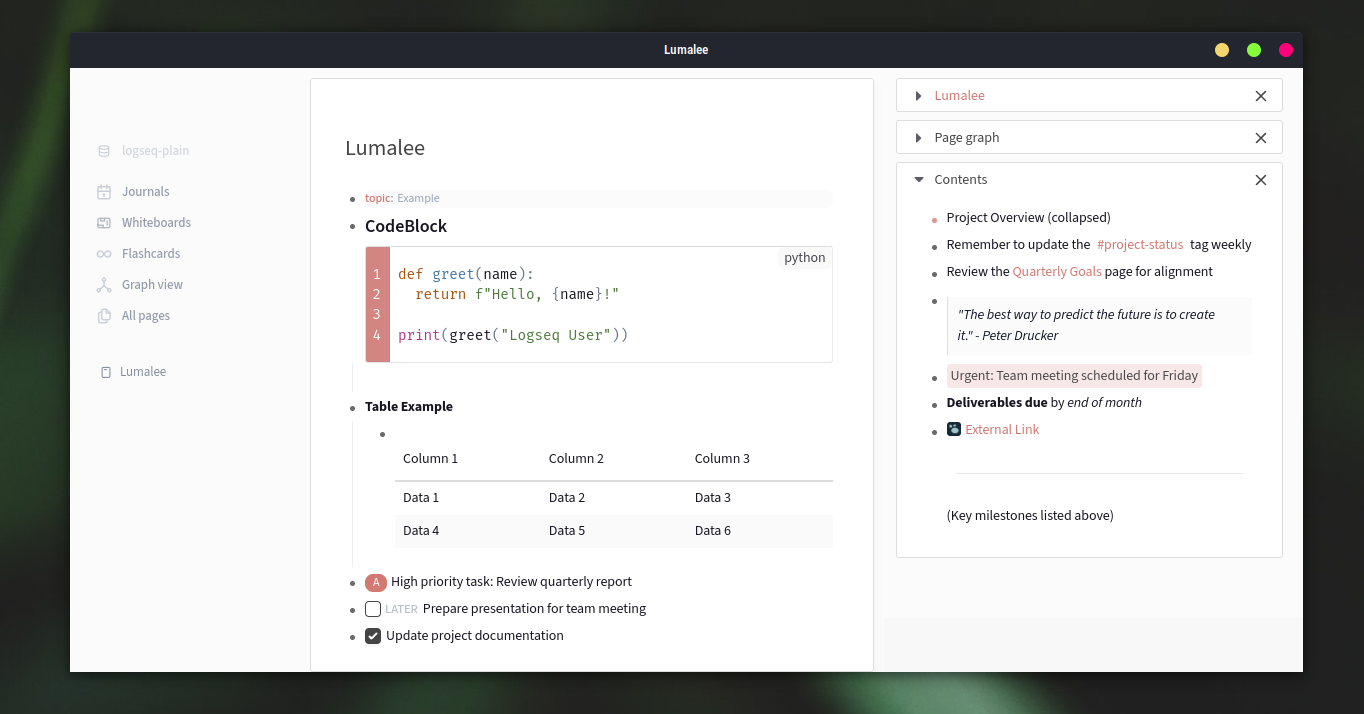Click the External Link favicon icon
The image size is (1364, 714).
[x=954, y=430]
